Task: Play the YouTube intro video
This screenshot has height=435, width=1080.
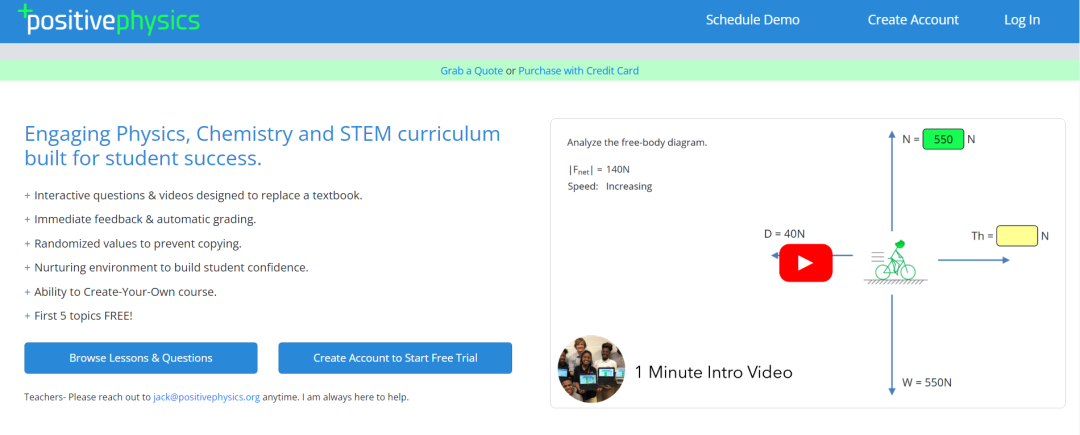Action: (805, 263)
